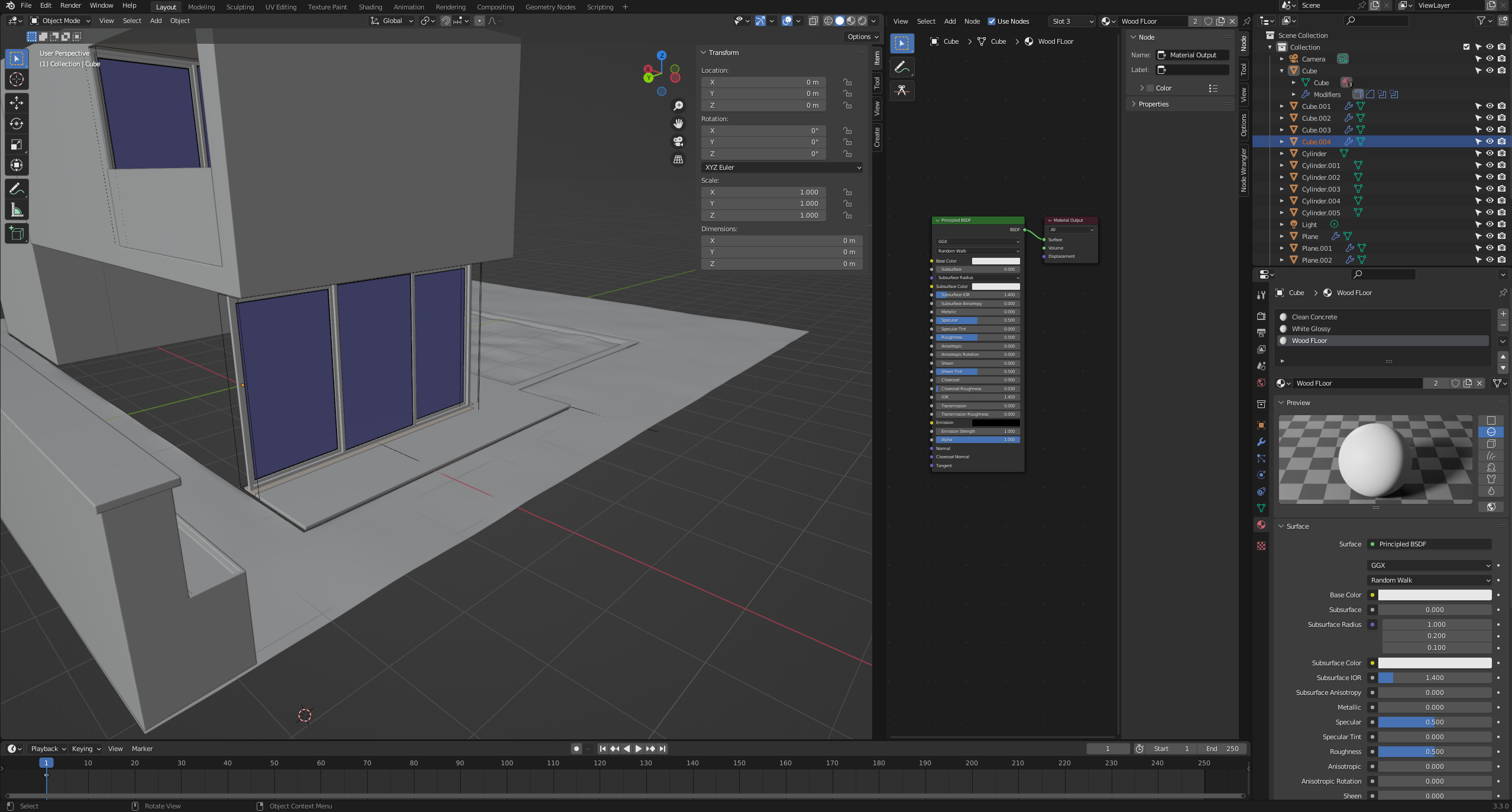Viewport: 1512px width, 812px height.
Task: Select the Links Cut tool in node editor
Action: click(x=902, y=90)
